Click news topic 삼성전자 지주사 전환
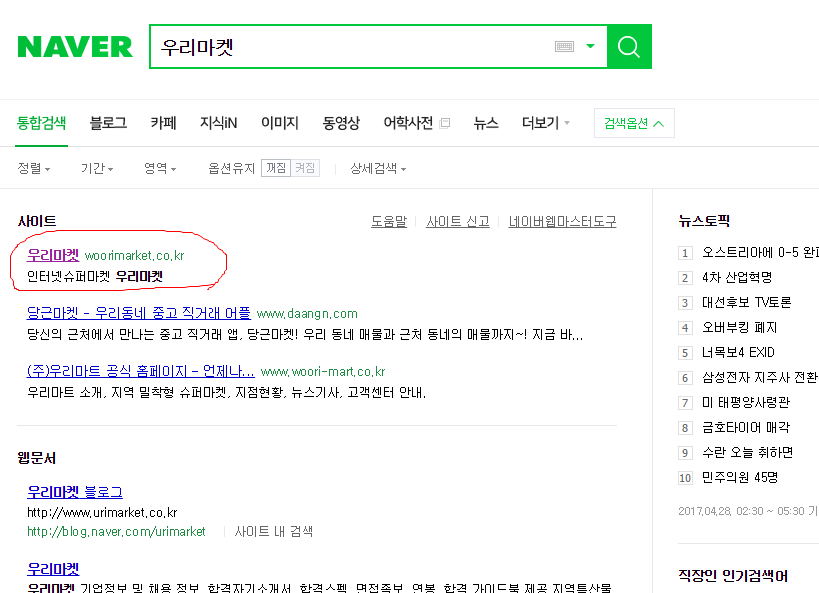Viewport: 819px width, 593px height. (x=760, y=377)
